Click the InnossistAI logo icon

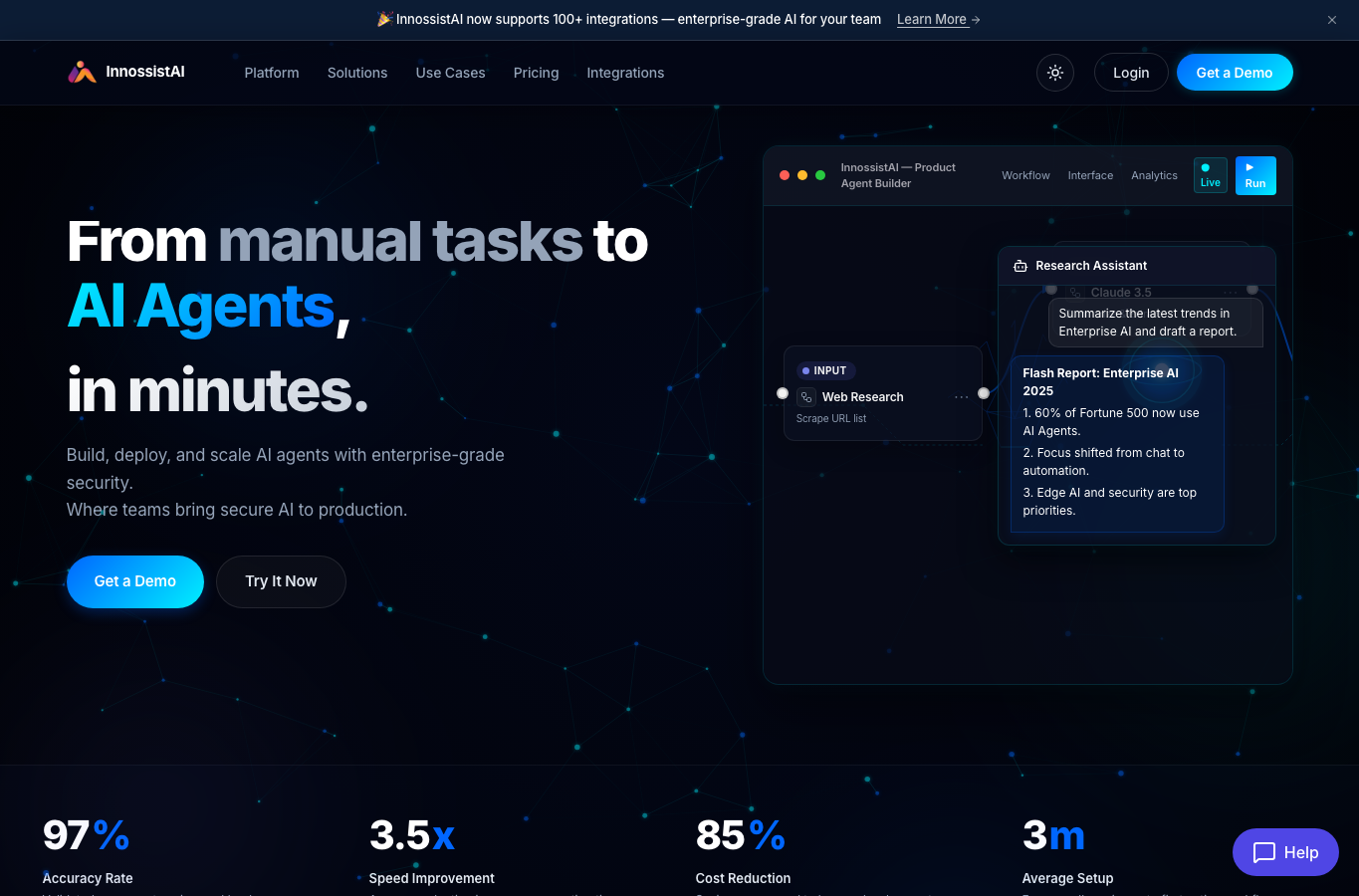(x=82, y=72)
